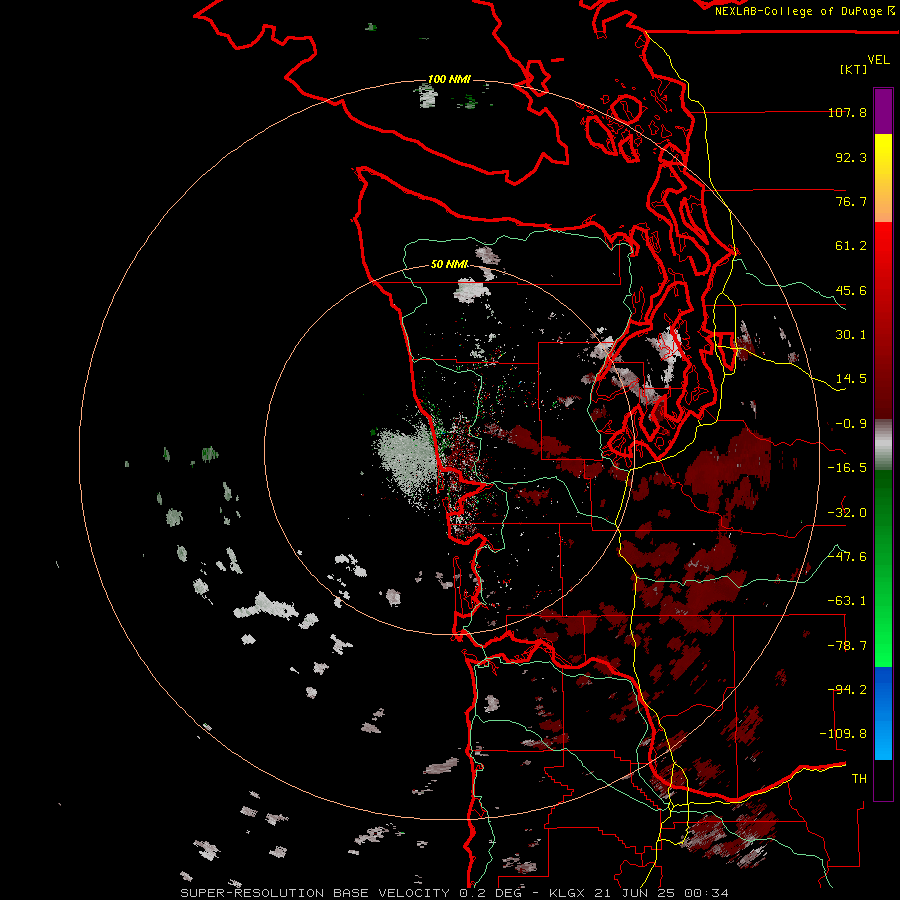Select the -16.5 scale value

[847, 468]
